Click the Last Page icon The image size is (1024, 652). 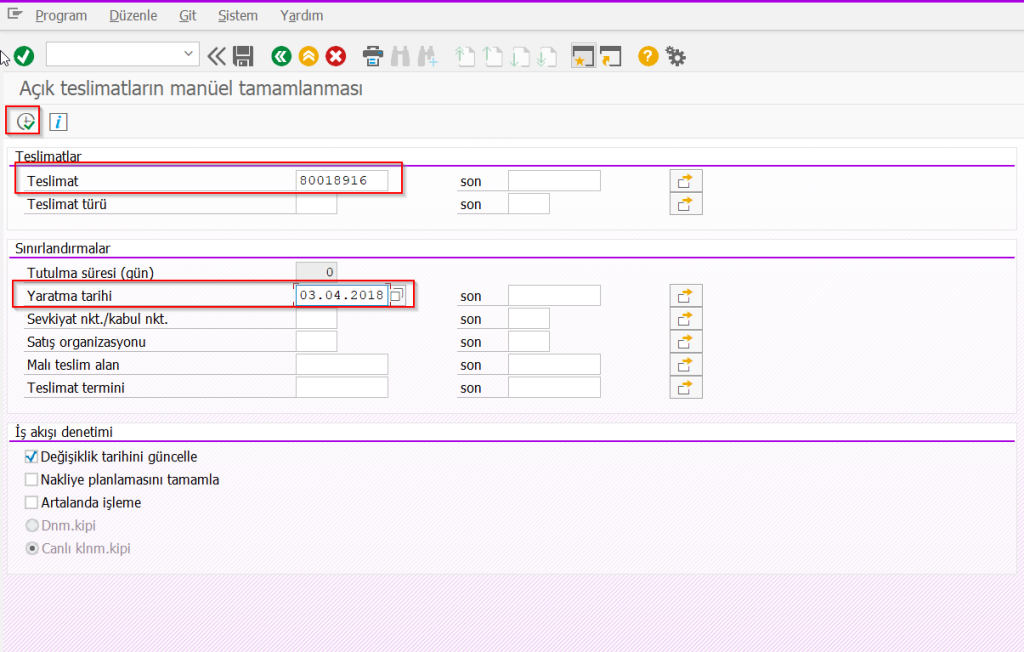[x=547, y=56]
